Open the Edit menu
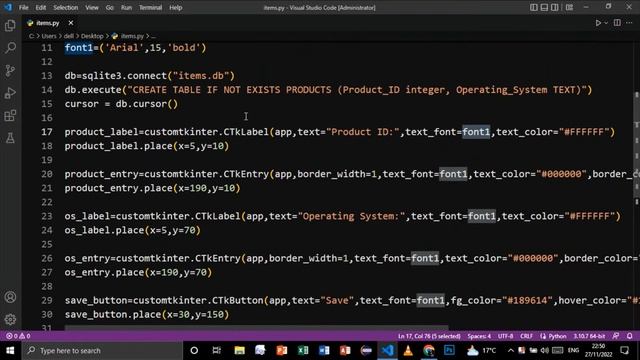This screenshot has height=360, width=640. coord(40,7)
